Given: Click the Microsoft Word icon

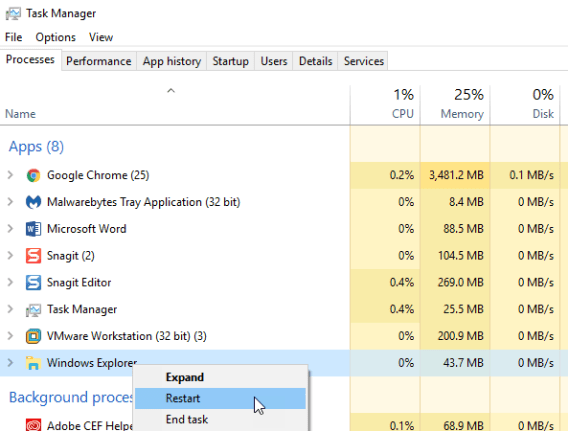Looking at the screenshot, I should (33, 229).
